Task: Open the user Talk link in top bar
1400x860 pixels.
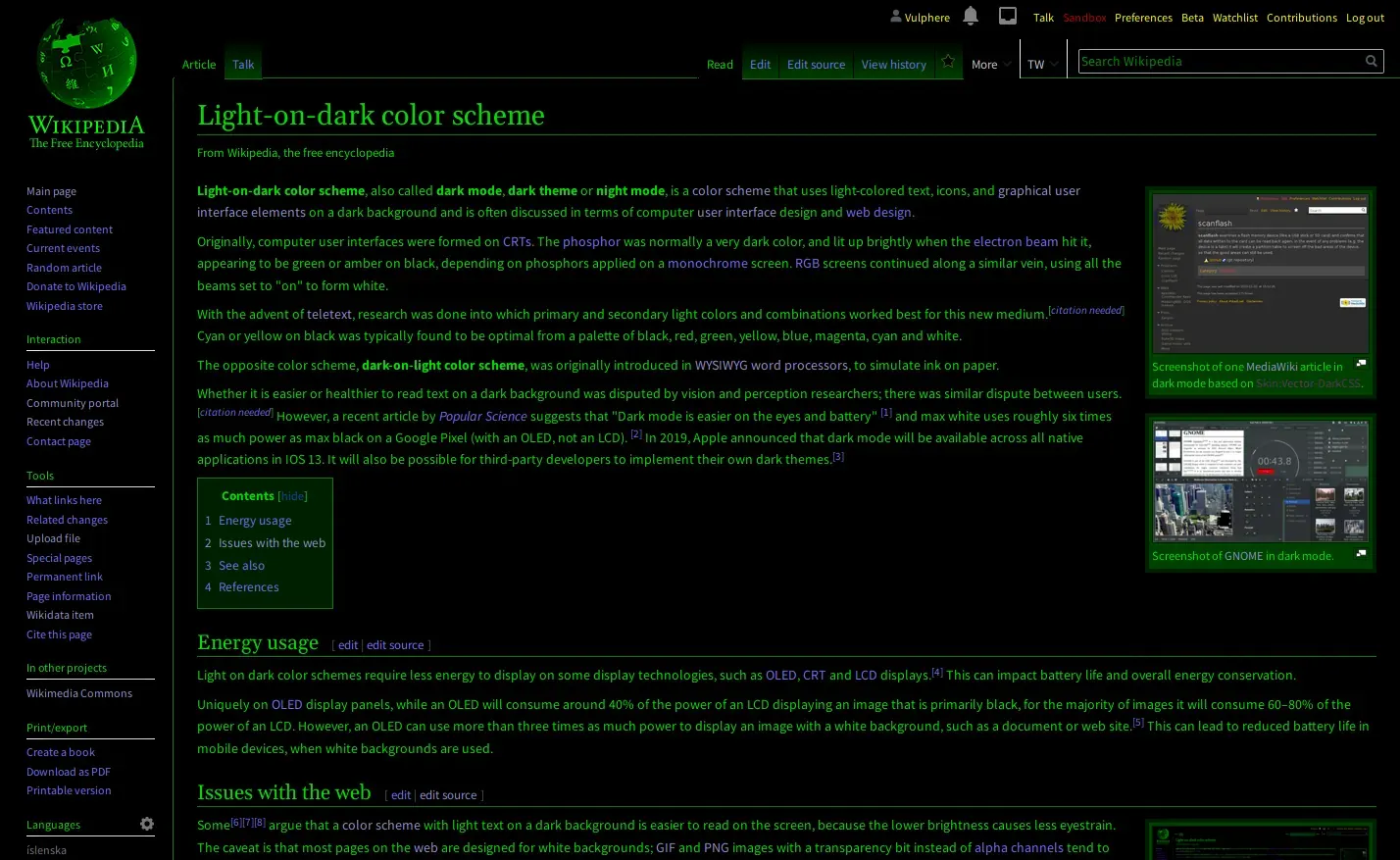Action: click(1043, 18)
